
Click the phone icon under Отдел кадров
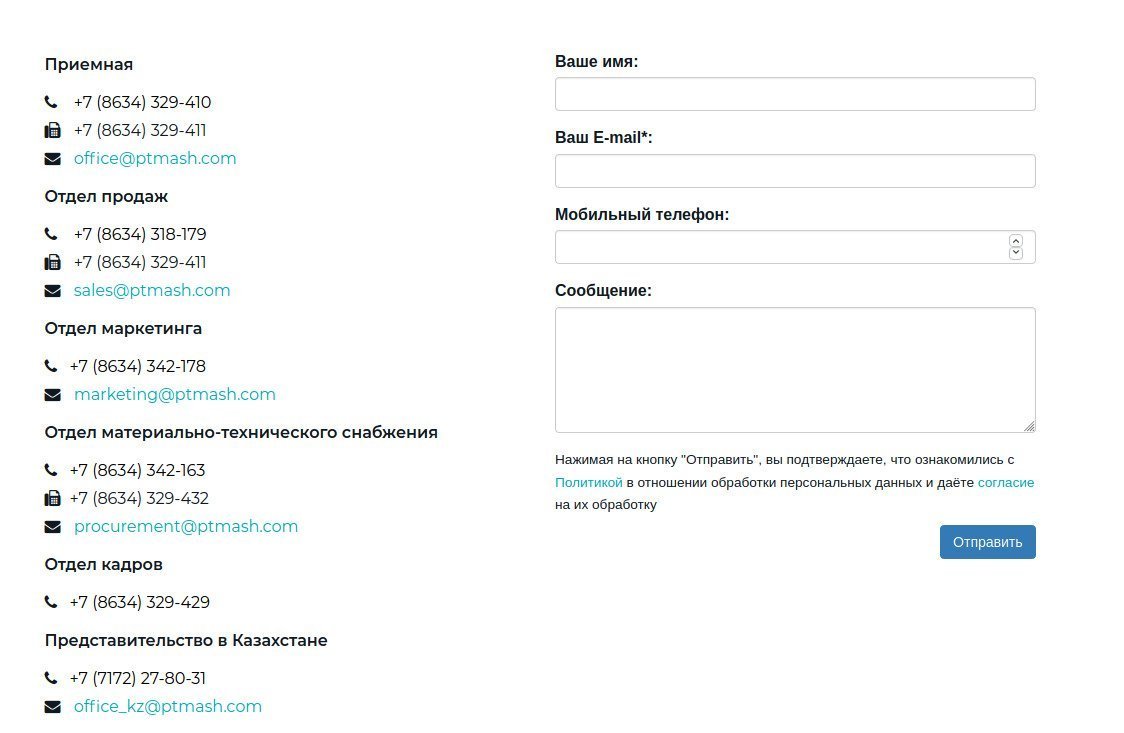(x=51, y=602)
